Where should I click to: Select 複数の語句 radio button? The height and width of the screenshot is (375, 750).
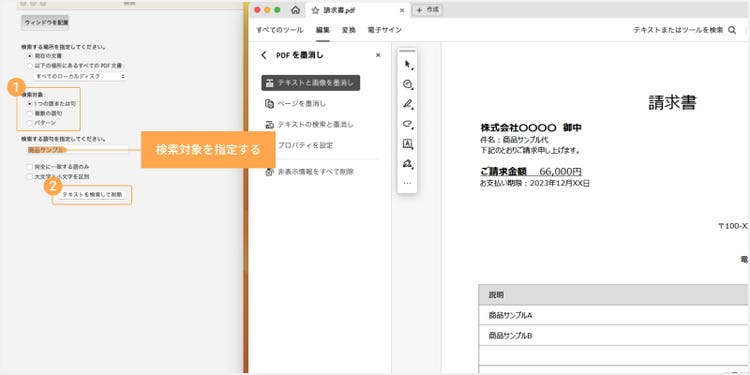pos(30,113)
